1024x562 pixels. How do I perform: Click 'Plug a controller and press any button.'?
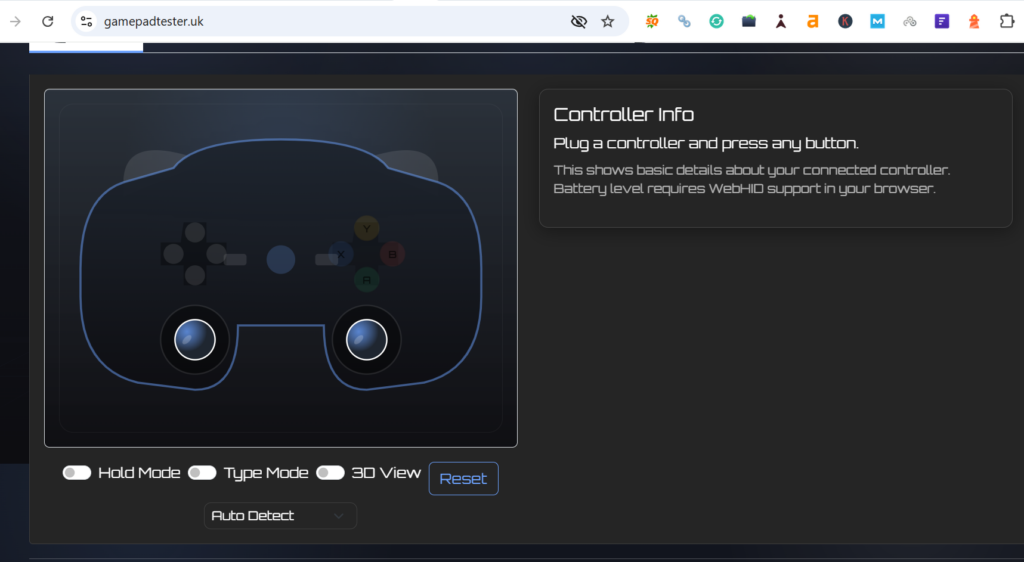706,143
